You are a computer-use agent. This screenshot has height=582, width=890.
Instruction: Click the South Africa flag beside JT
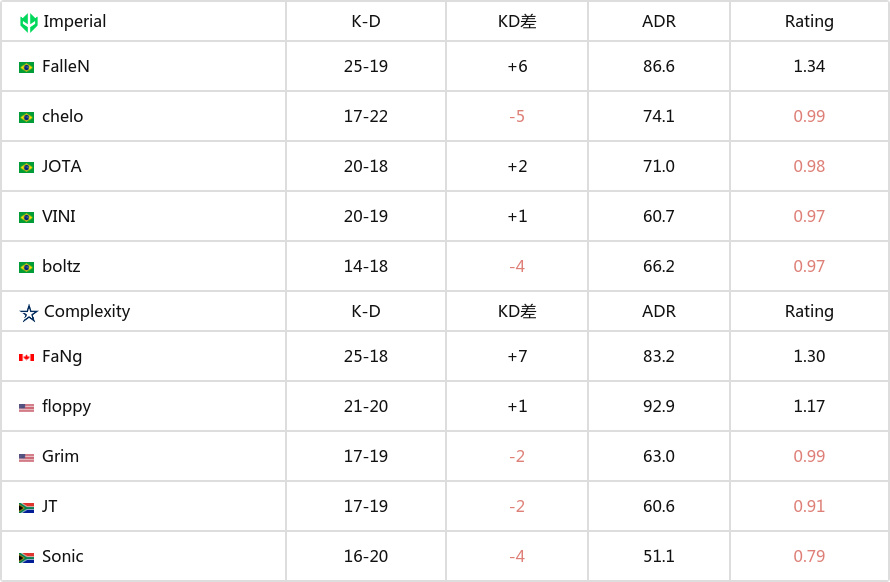pyautogui.click(x=26, y=508)
